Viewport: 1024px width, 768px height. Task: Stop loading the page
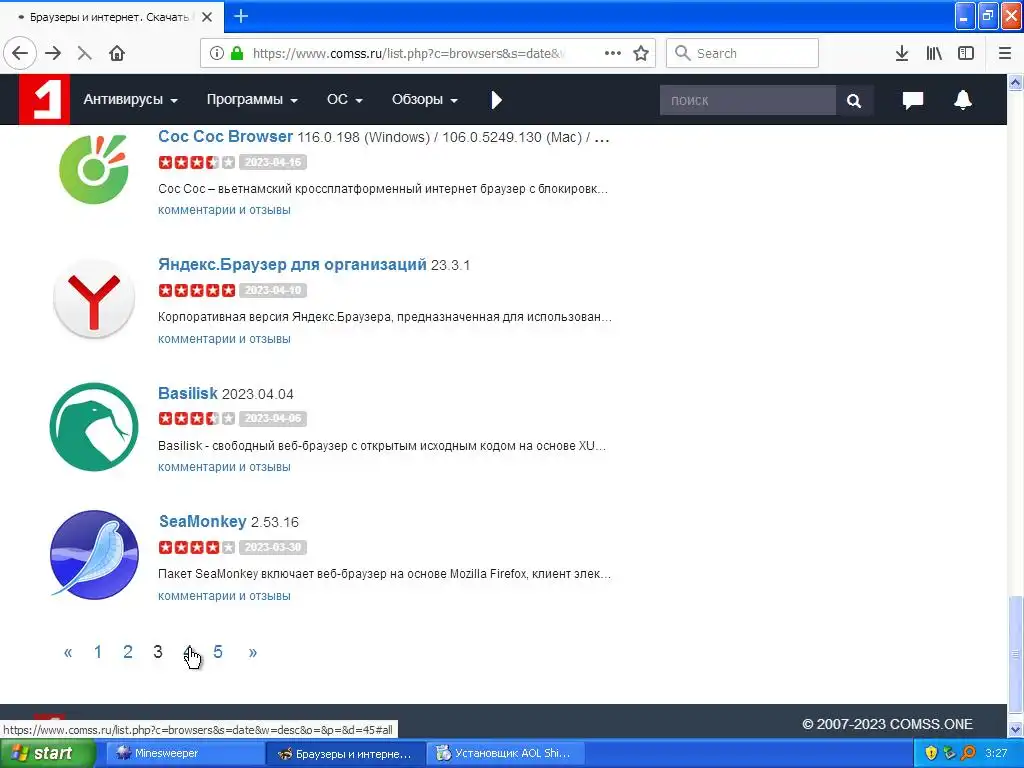tap(84, 53)
